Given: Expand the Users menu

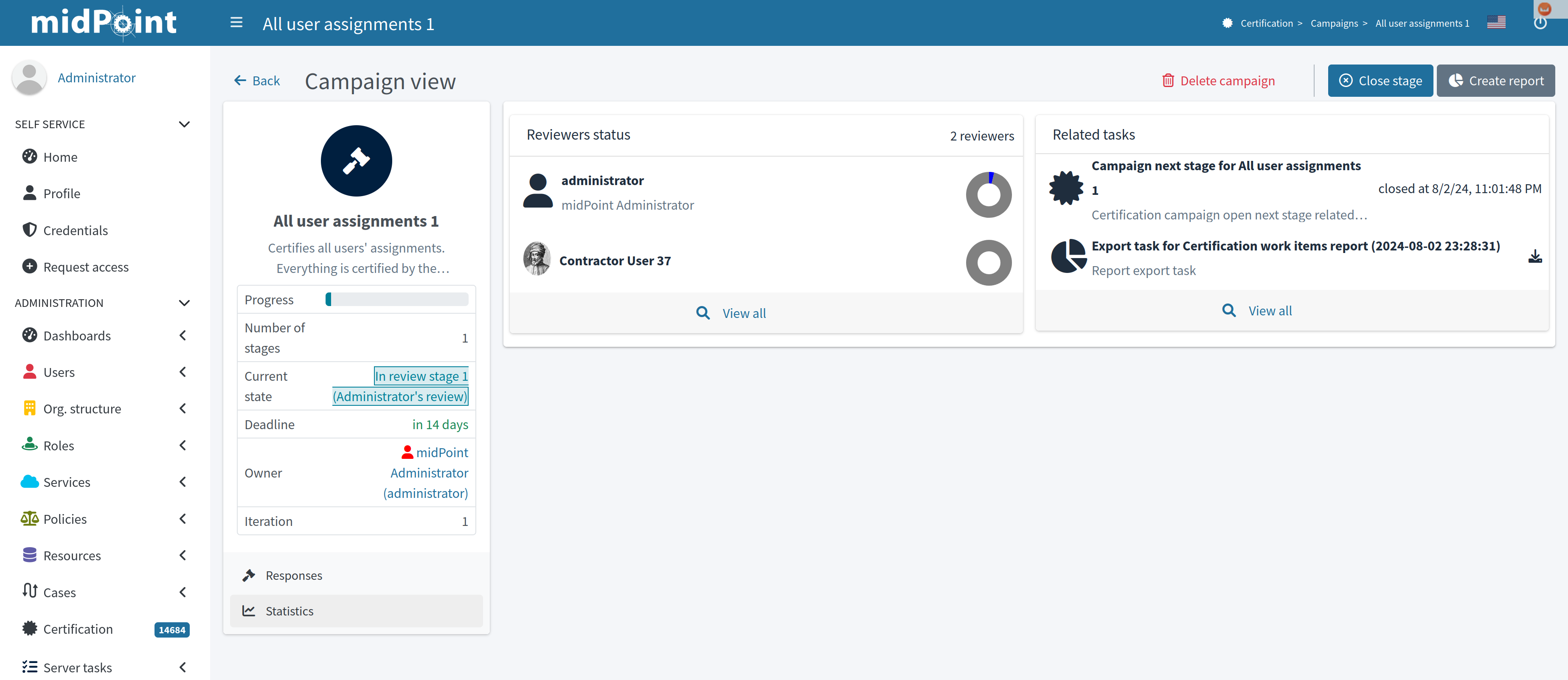Looking at the screenshot, I should (x=182, y=372).
